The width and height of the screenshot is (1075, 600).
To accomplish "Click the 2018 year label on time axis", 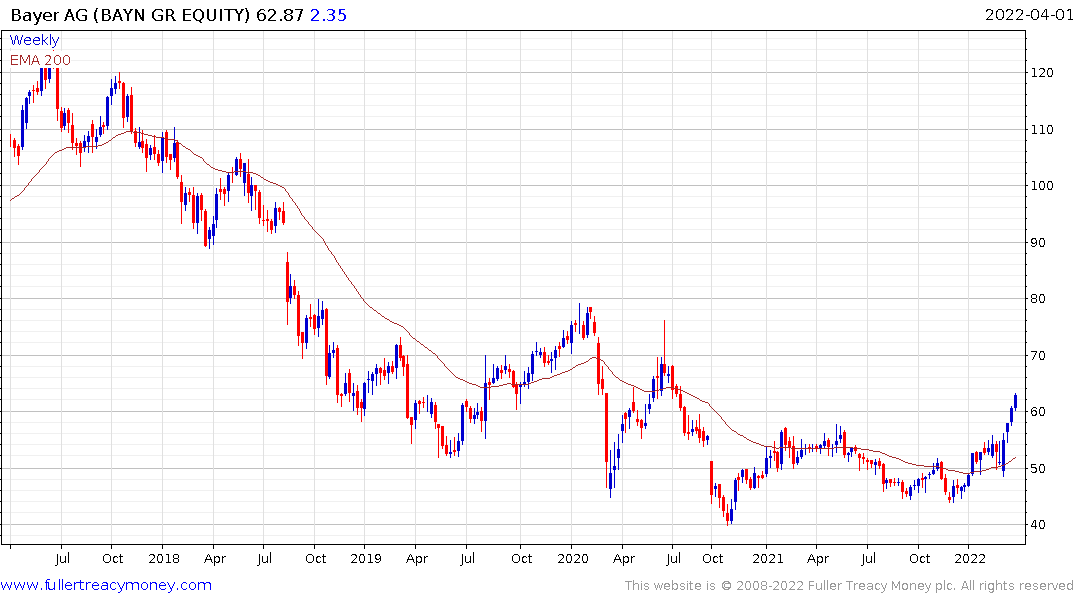I will coord(164,559).
